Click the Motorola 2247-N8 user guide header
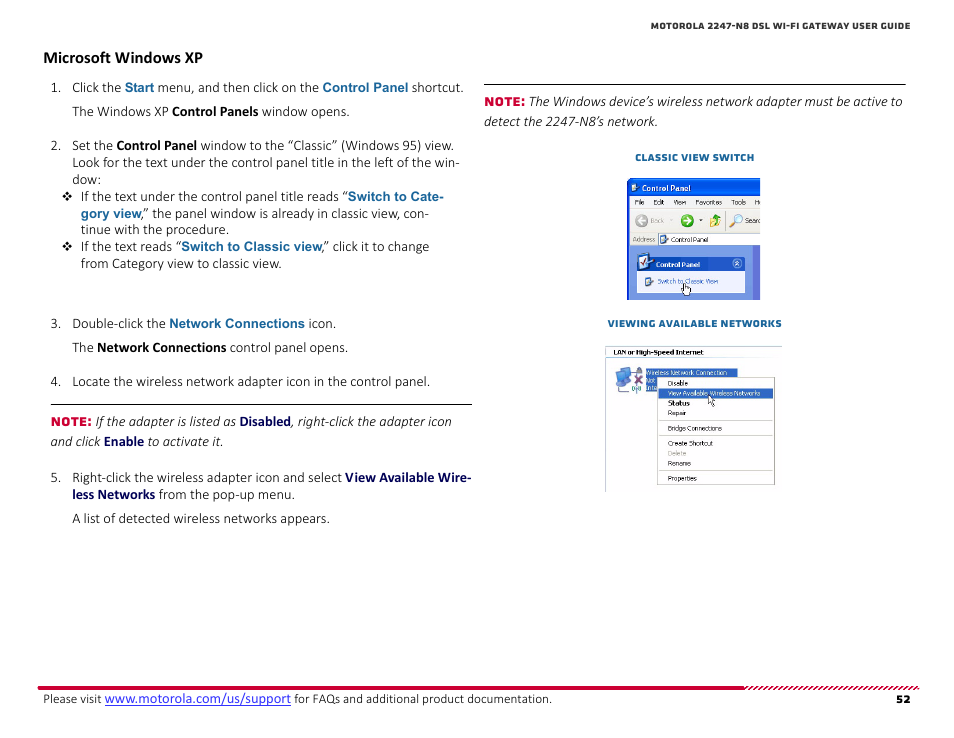 point(781,26)
